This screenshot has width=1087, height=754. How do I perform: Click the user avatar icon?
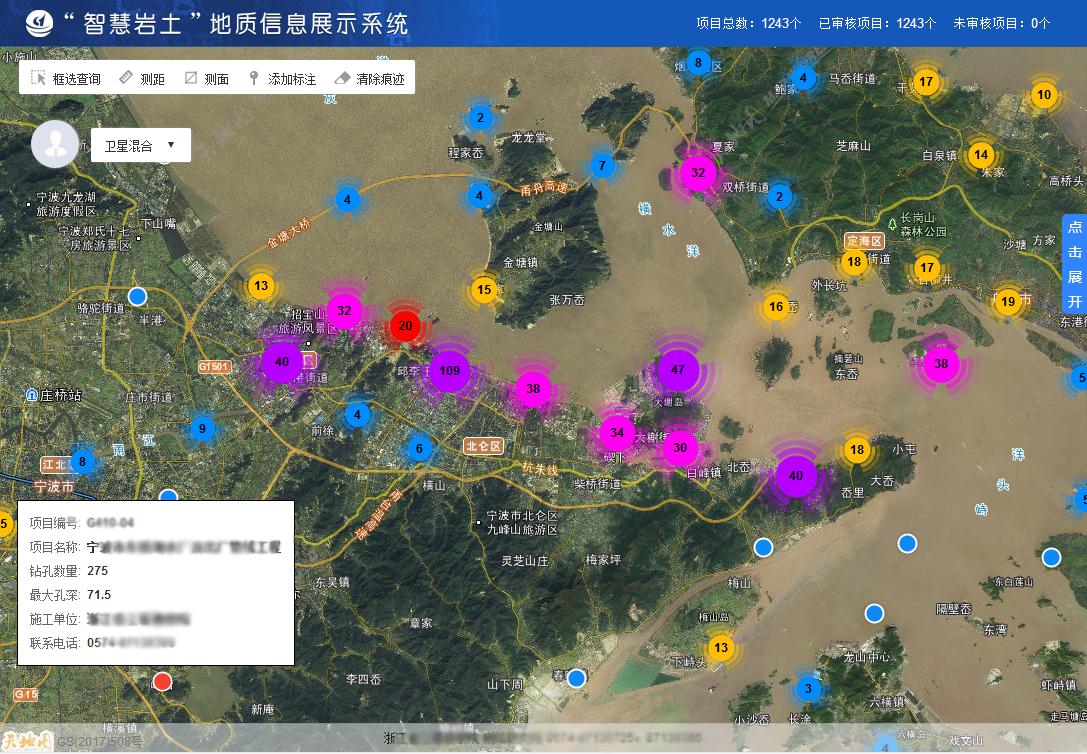pyautogui.click(x=55, y=144)
